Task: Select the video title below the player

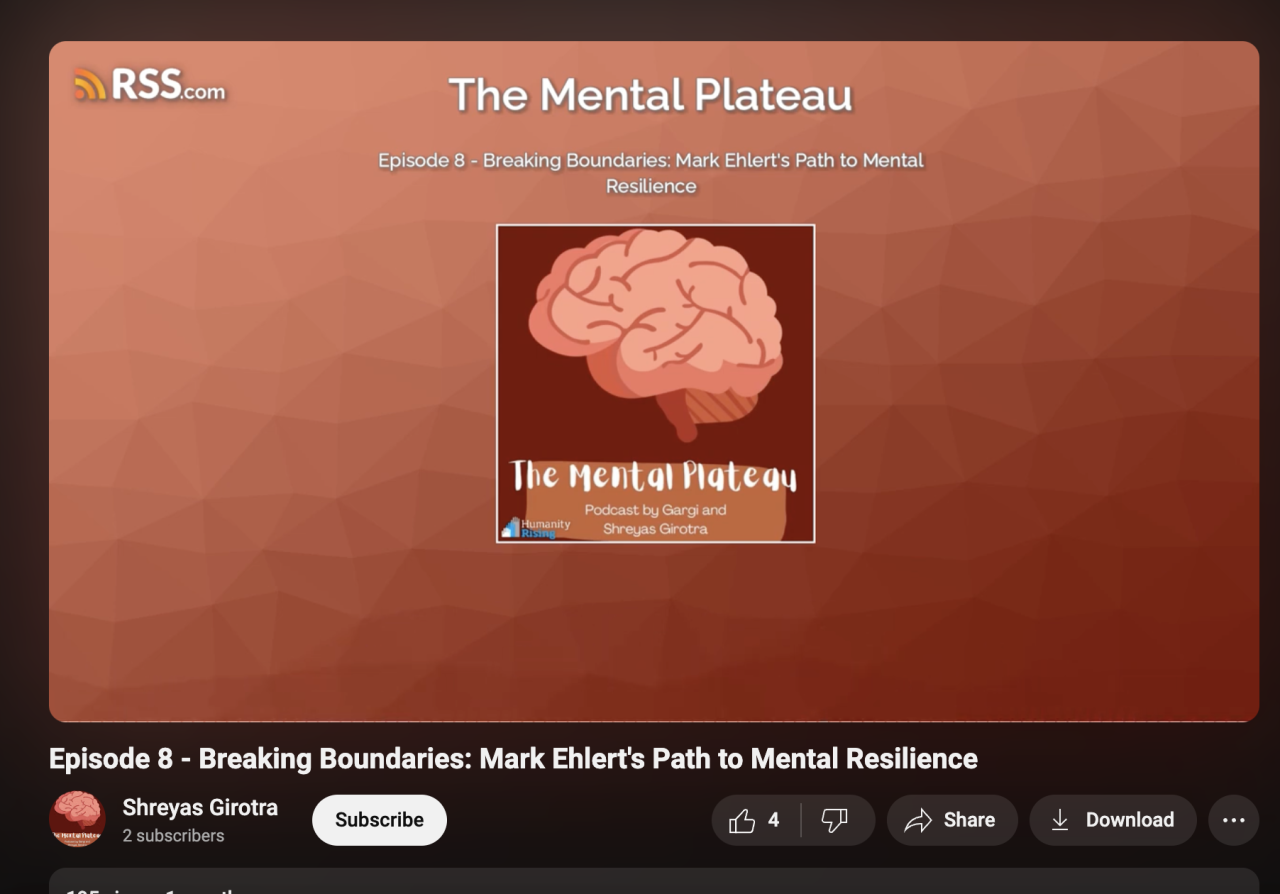Action: click(513, 759)
